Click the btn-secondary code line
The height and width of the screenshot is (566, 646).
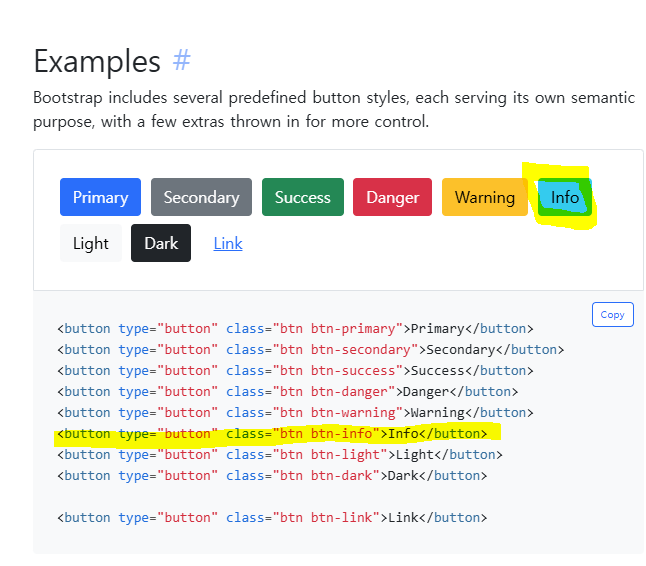(311, 350)
